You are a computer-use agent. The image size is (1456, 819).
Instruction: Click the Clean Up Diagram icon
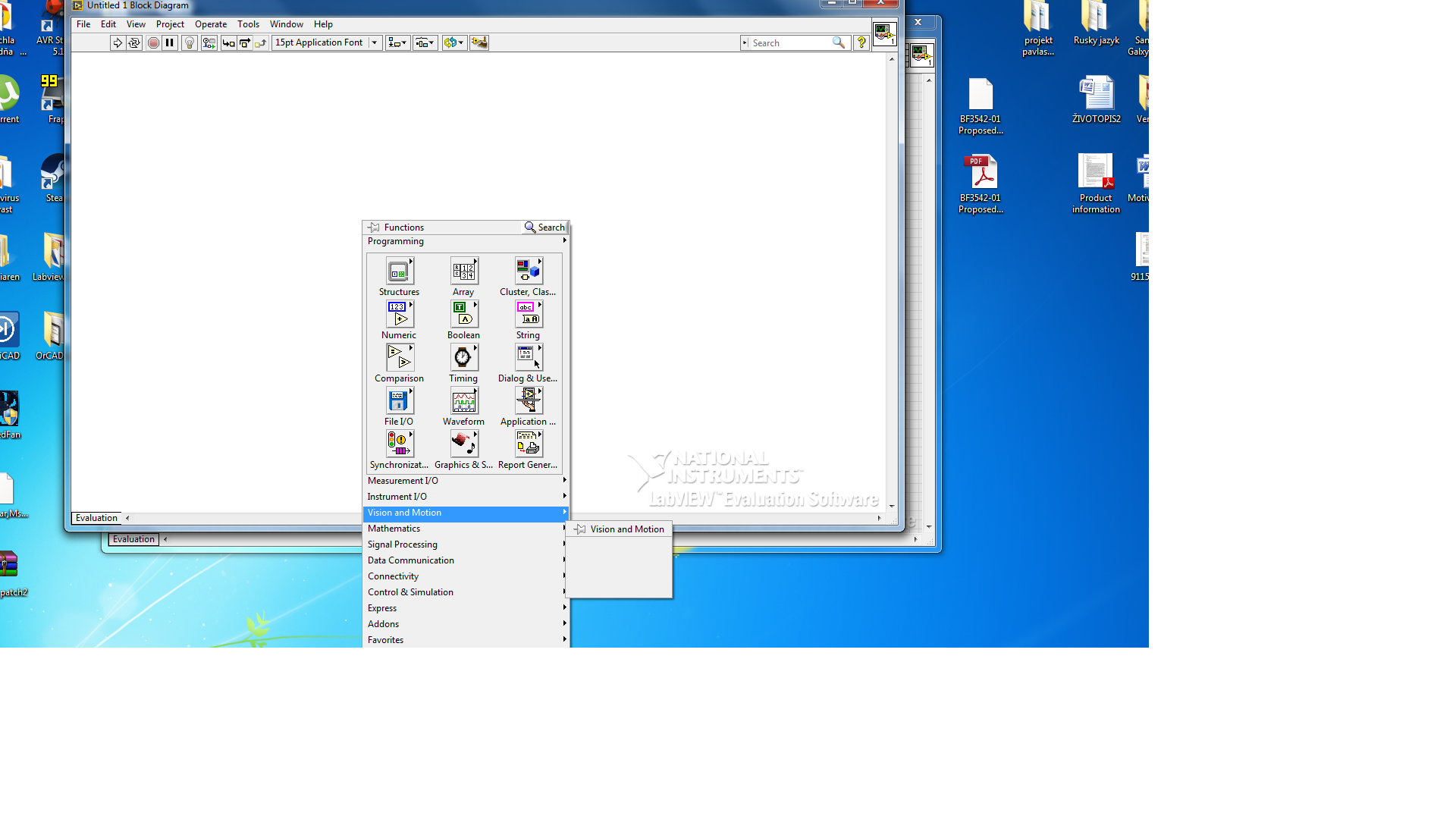pos(479,43)
